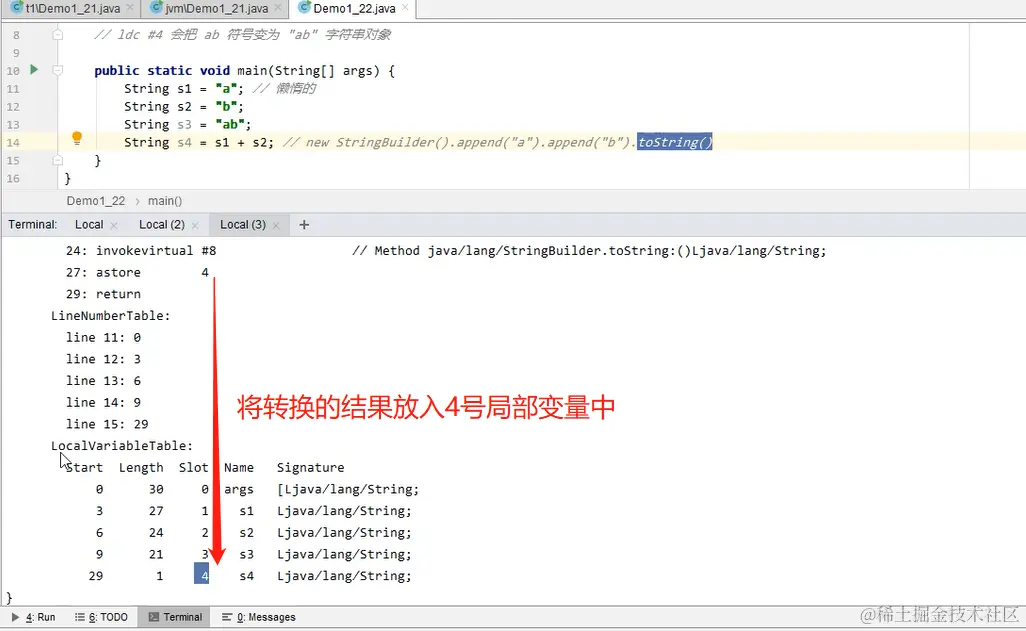Toggle the Terminal panel visibility

tap(174, 617)
